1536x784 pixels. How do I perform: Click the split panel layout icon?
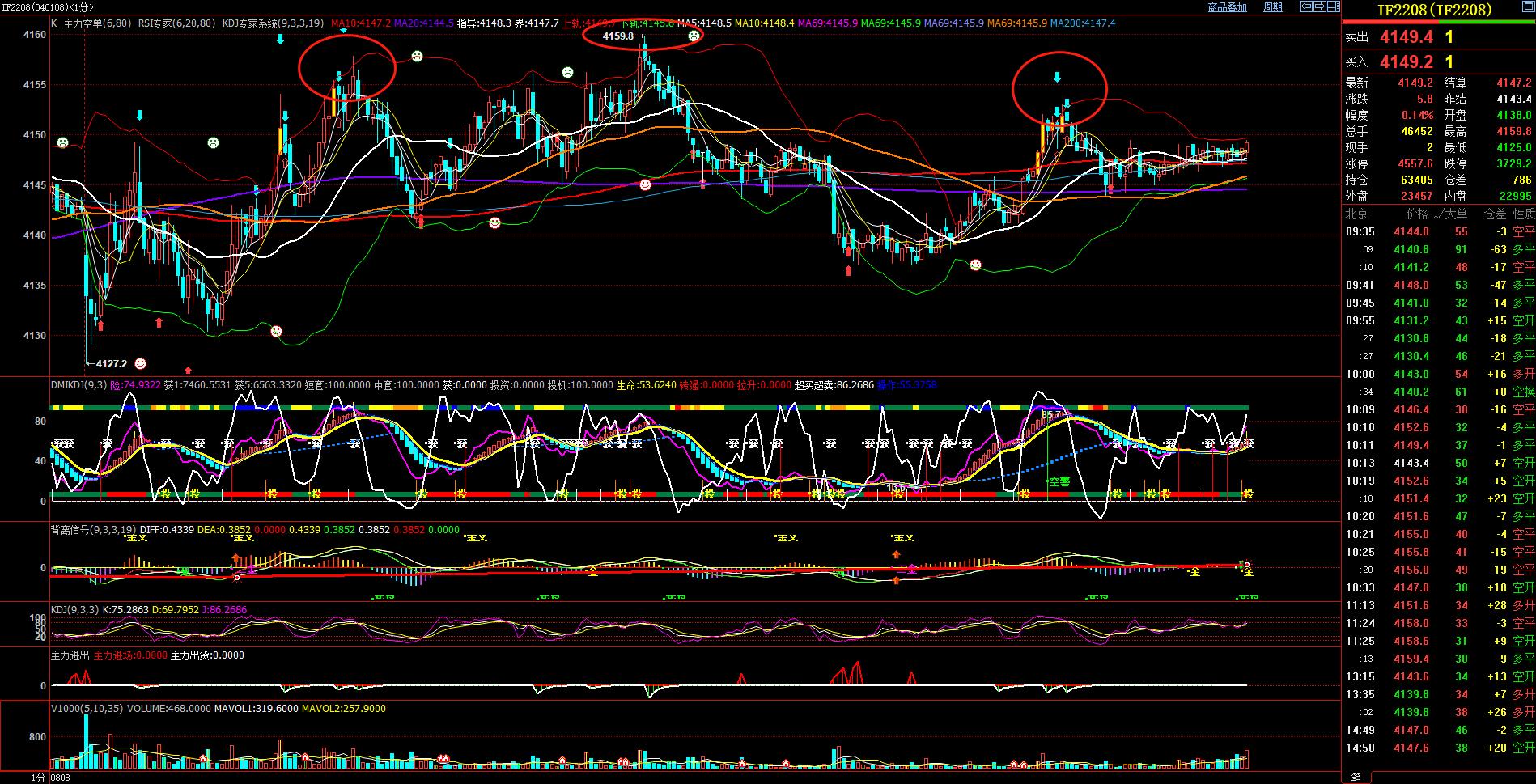[x=1333, y=6]
